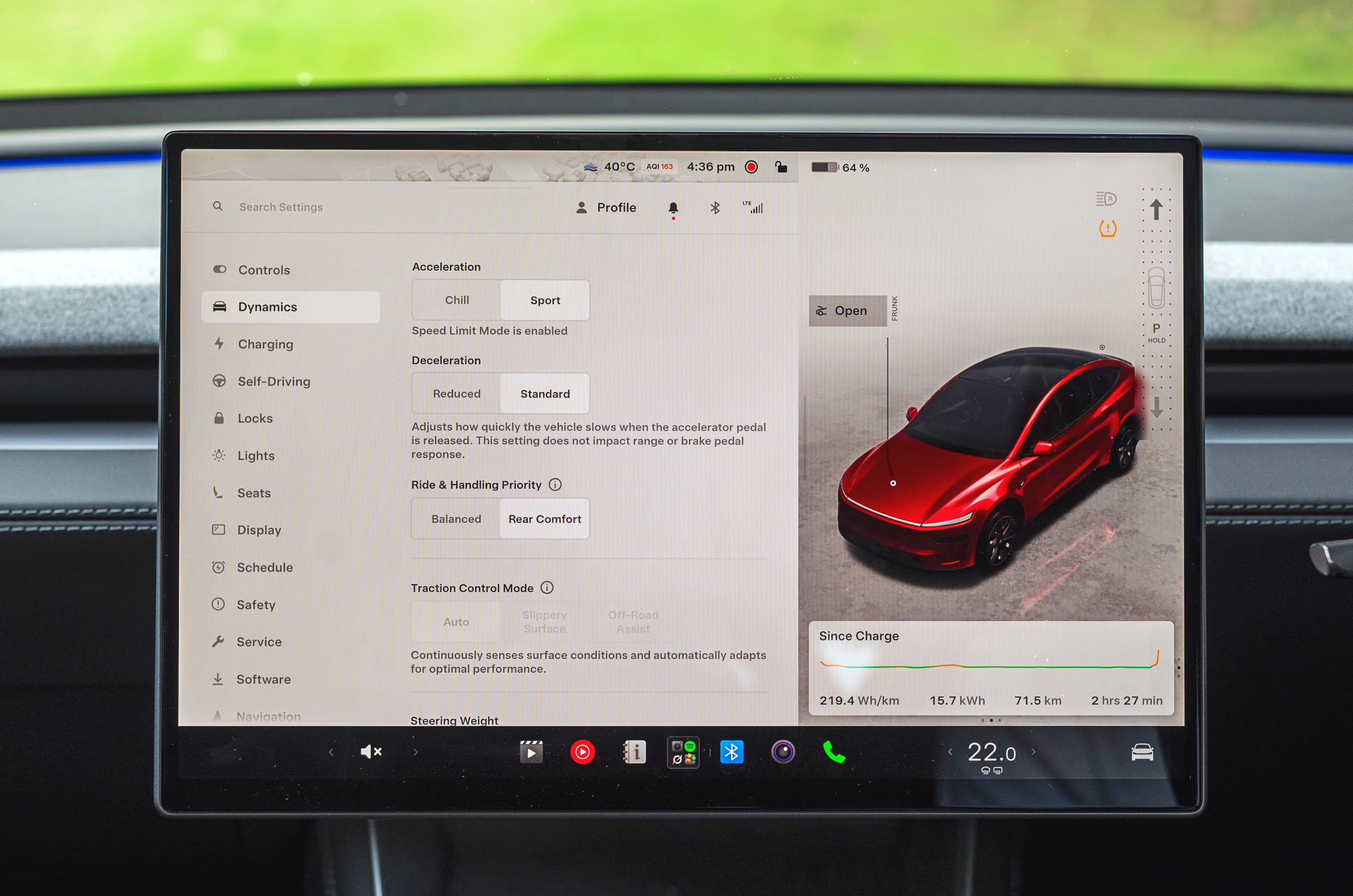Tap the LTE signal strength icon
Image resolution: width=1353 pixels, height=896 pixels.
[753, 207]
